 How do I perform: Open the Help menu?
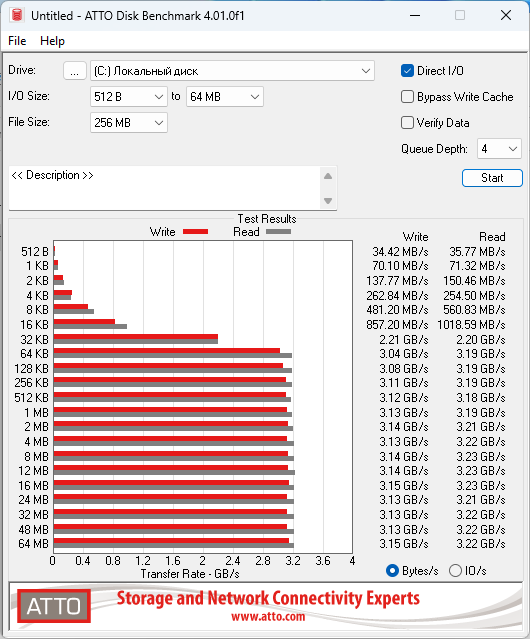tap(52, 41)
